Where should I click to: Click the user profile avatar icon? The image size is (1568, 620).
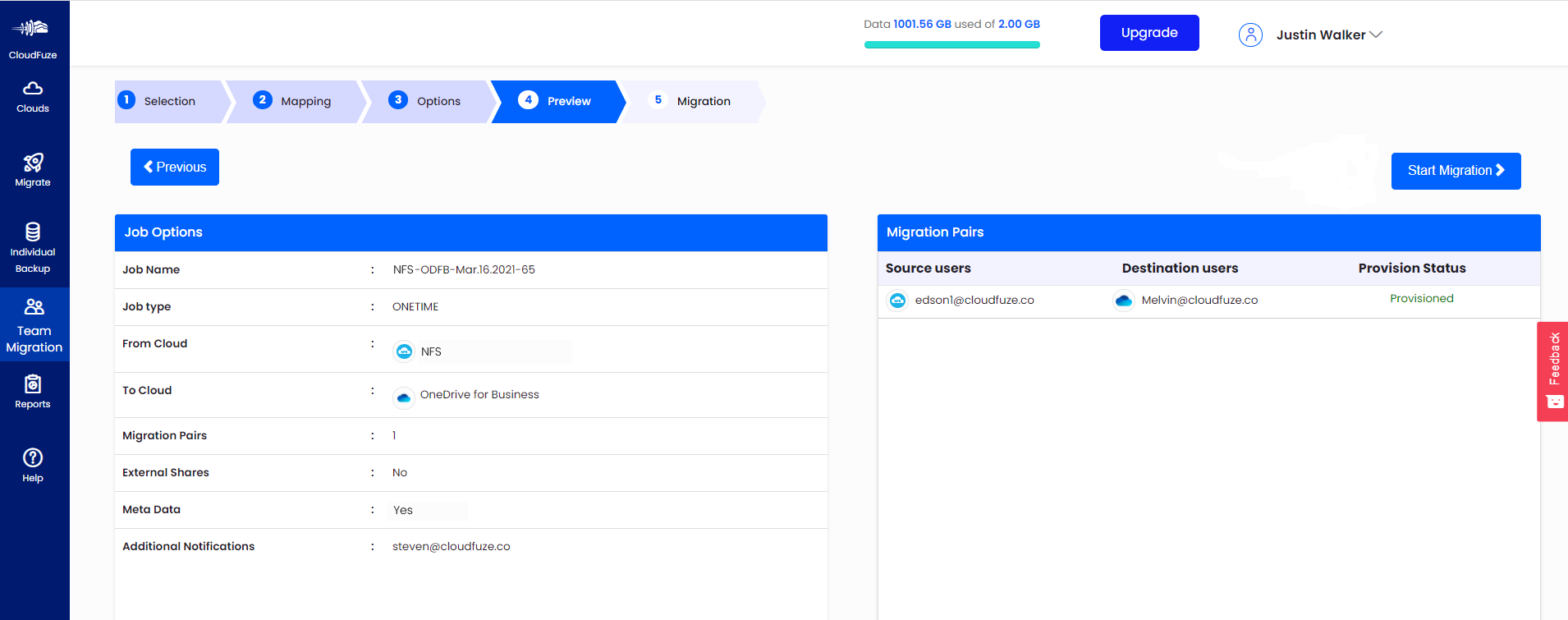click(1250, 34)
